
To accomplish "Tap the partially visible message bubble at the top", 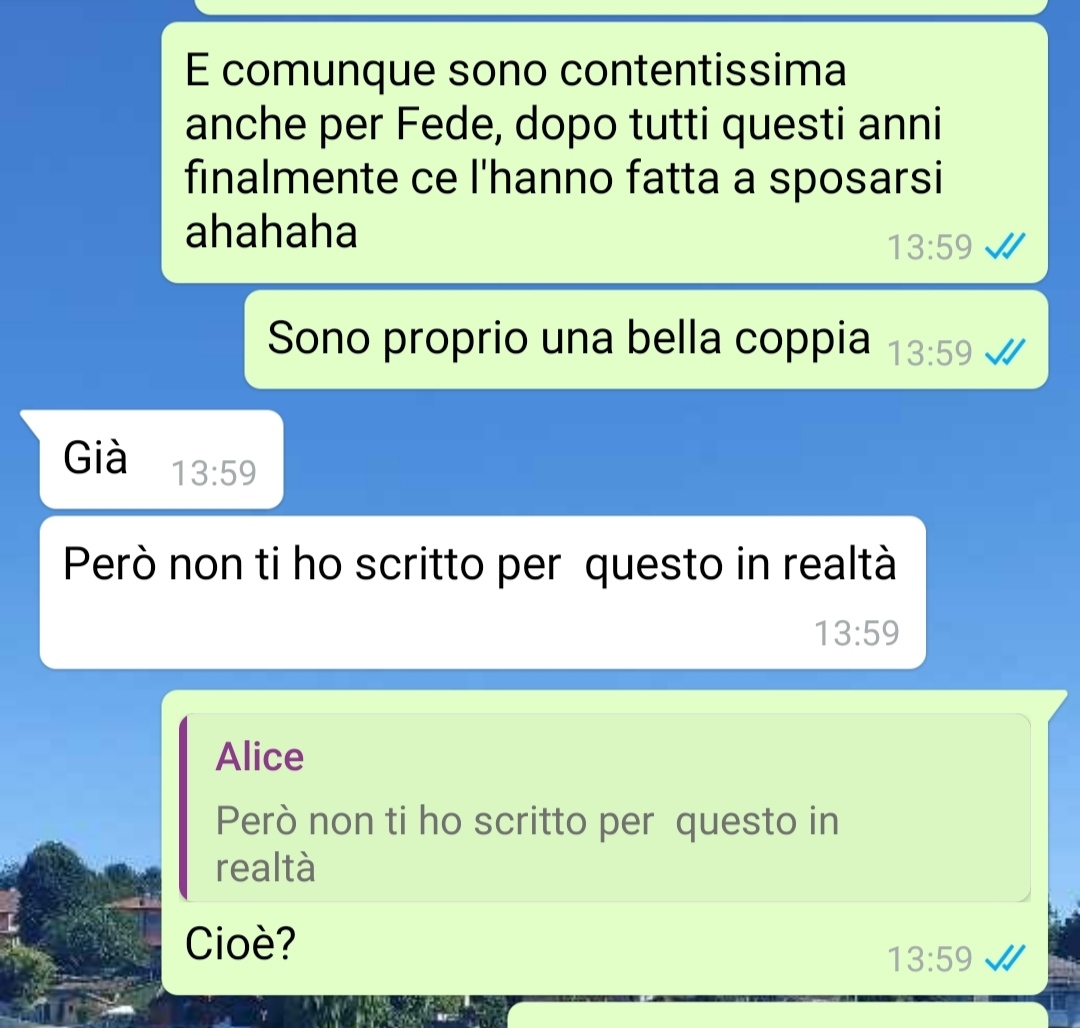I will click(x=621, y=6).
